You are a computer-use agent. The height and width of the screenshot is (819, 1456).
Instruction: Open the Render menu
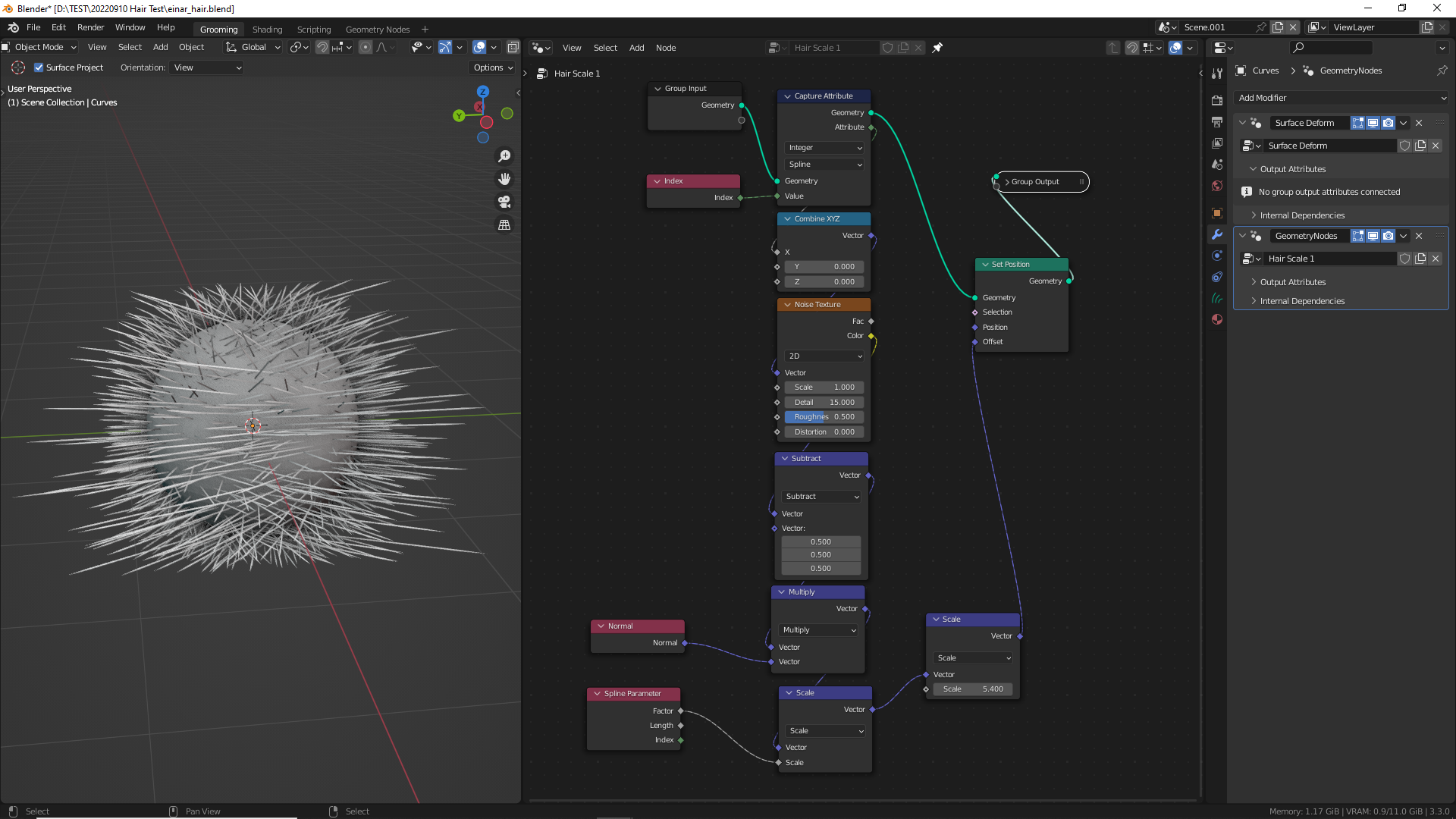pyautogui.click(x=90, y=27)
